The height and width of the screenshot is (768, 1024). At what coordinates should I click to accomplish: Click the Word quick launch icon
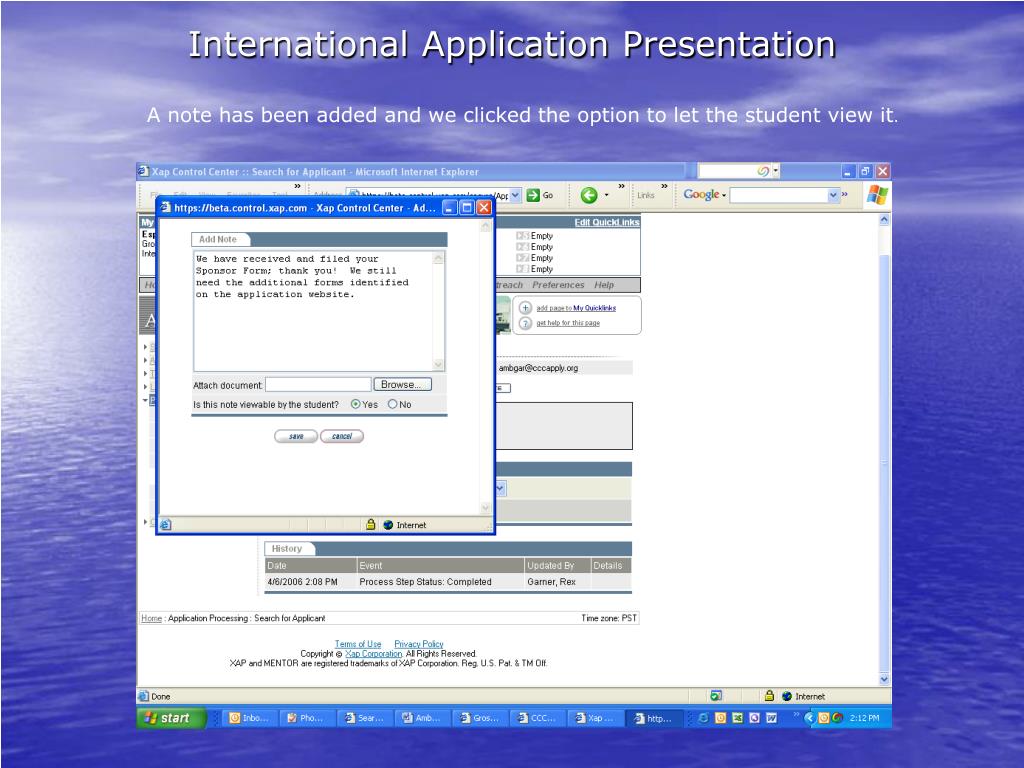click(771, 718)
